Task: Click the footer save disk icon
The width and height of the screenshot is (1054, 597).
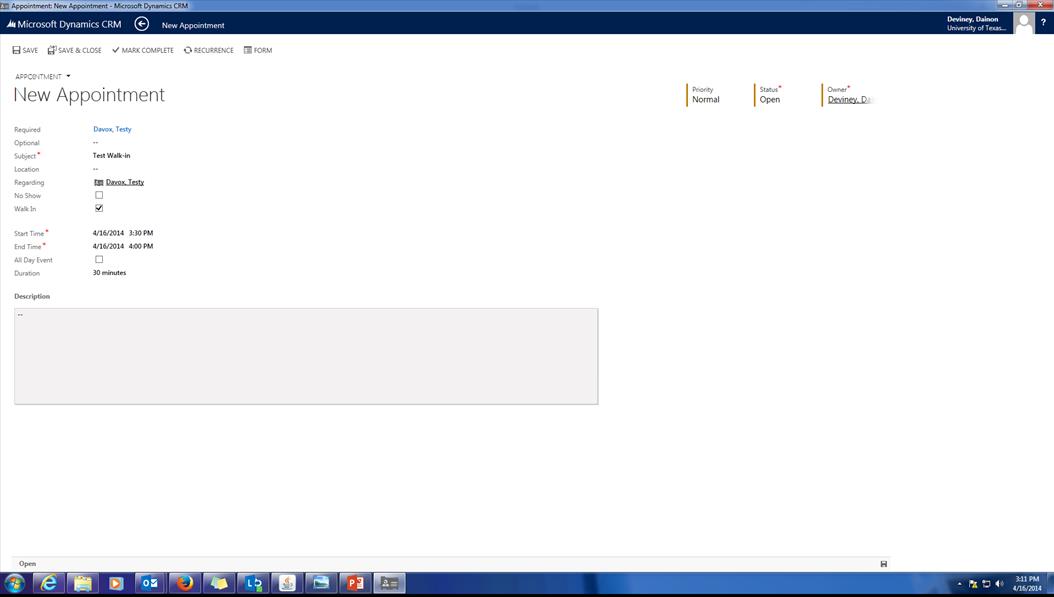Action: (883, 564)
